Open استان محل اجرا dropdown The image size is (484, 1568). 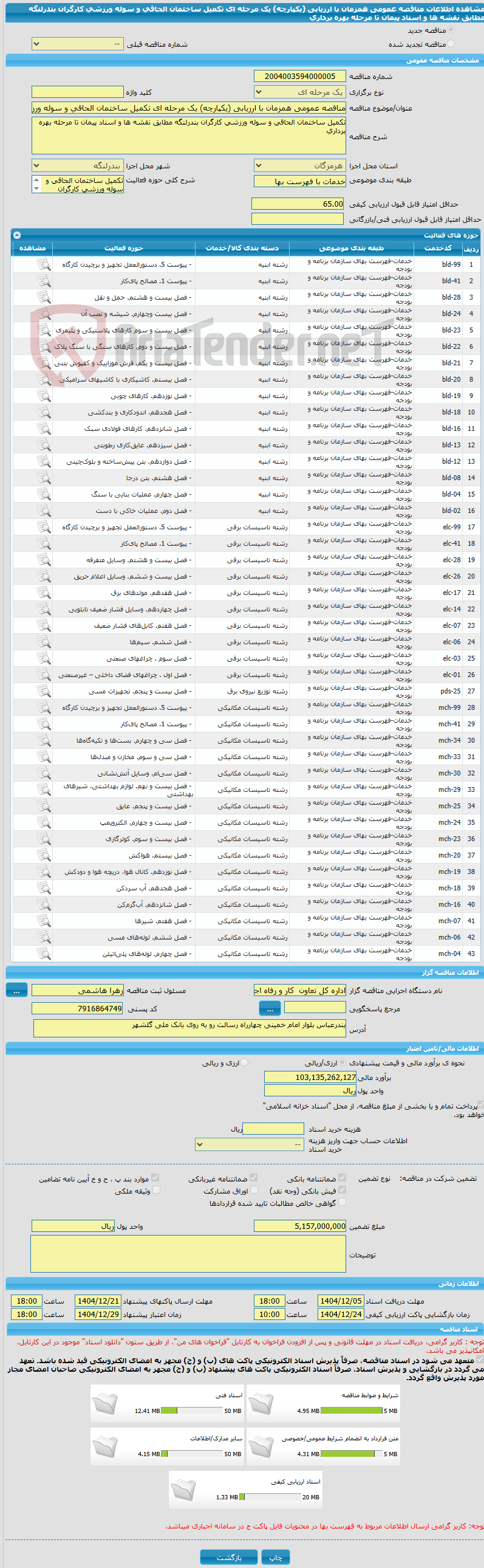pos(300,165)
